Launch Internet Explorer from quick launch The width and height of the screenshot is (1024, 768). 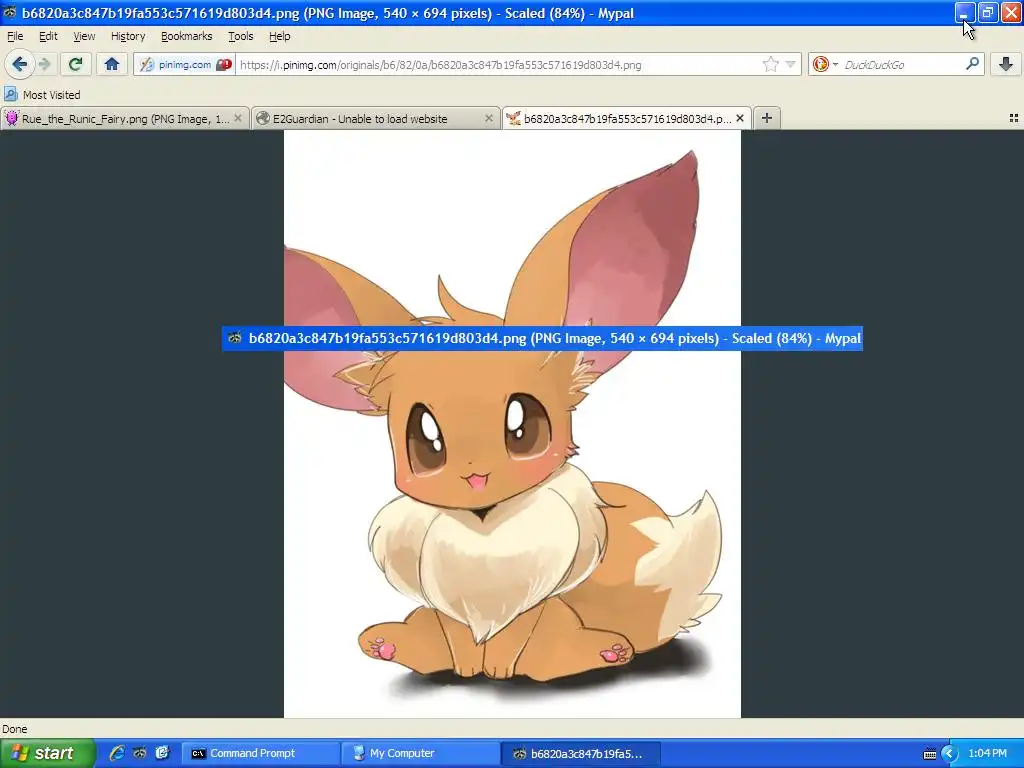[x=117, y=753]
